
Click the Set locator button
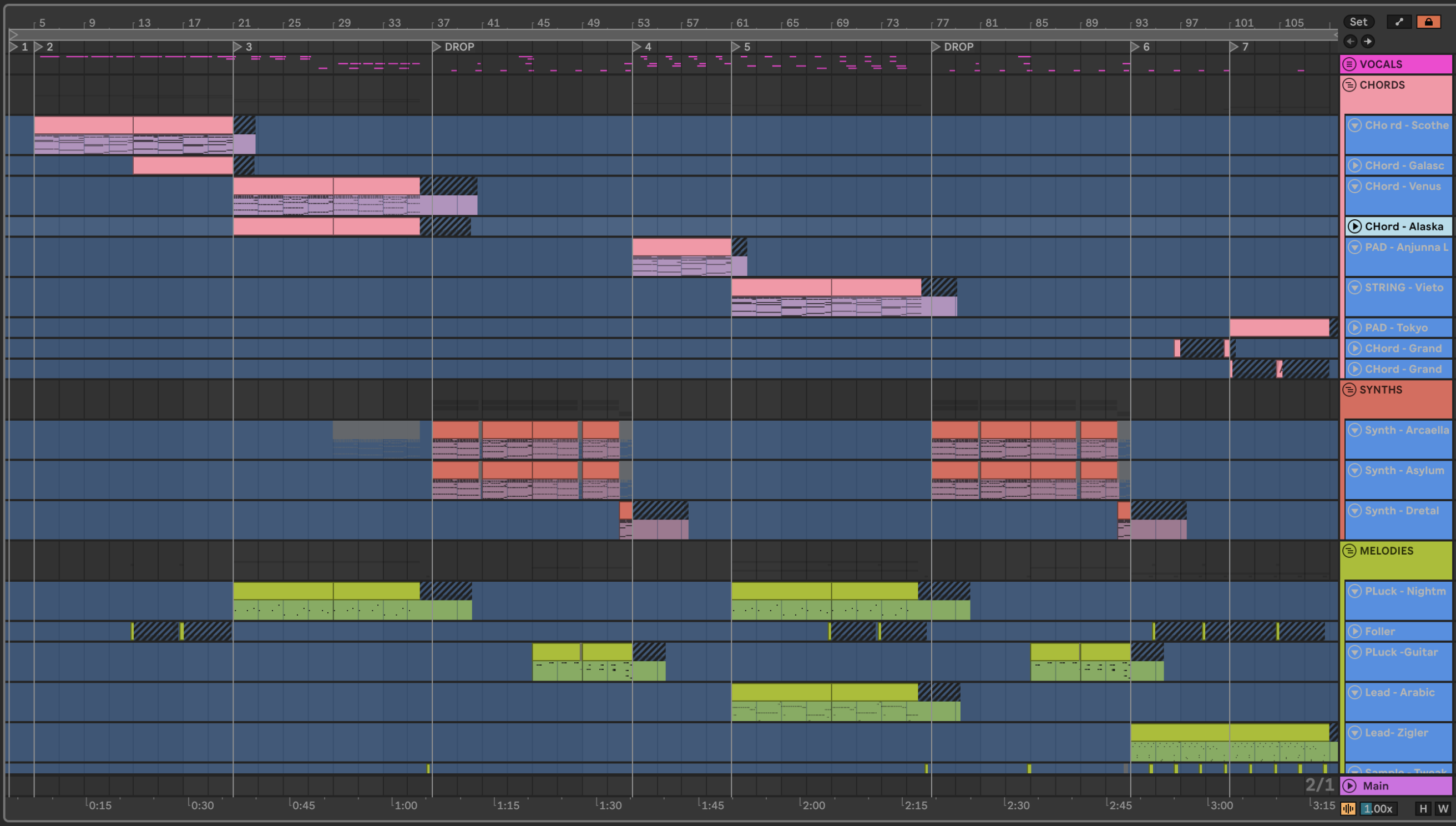tap(1358, 22)
